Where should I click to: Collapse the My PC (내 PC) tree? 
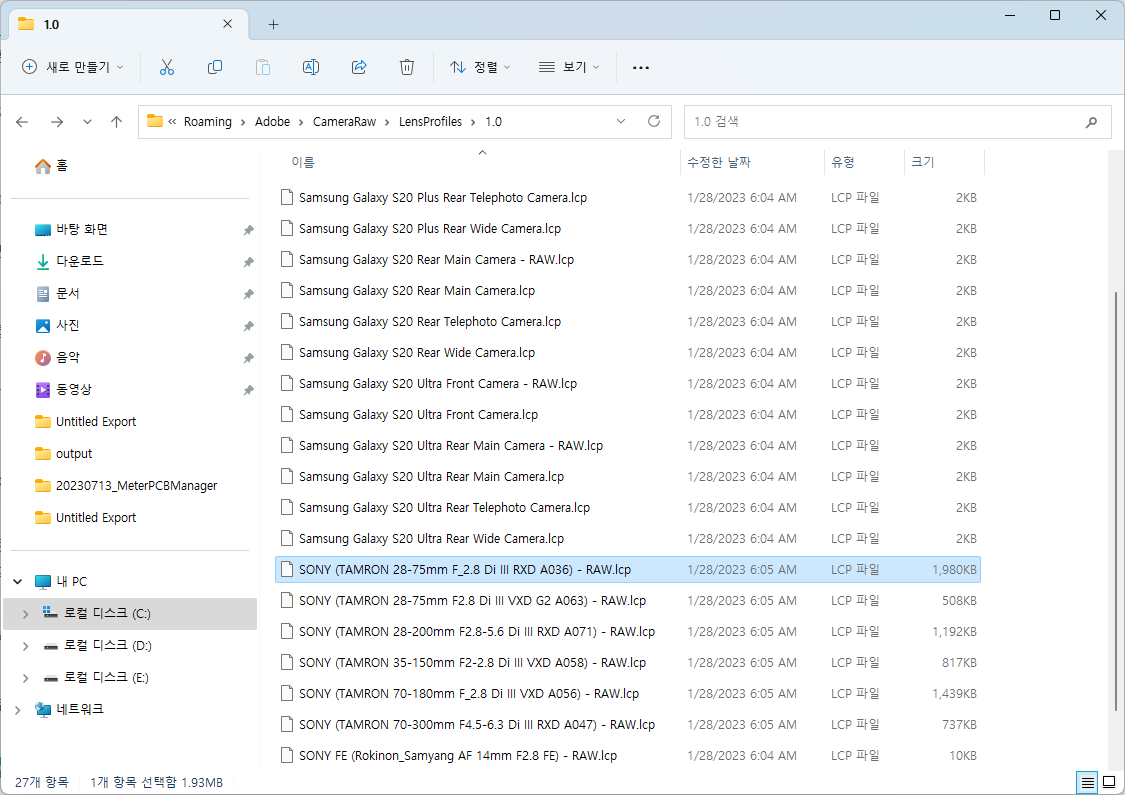[18, 581]
